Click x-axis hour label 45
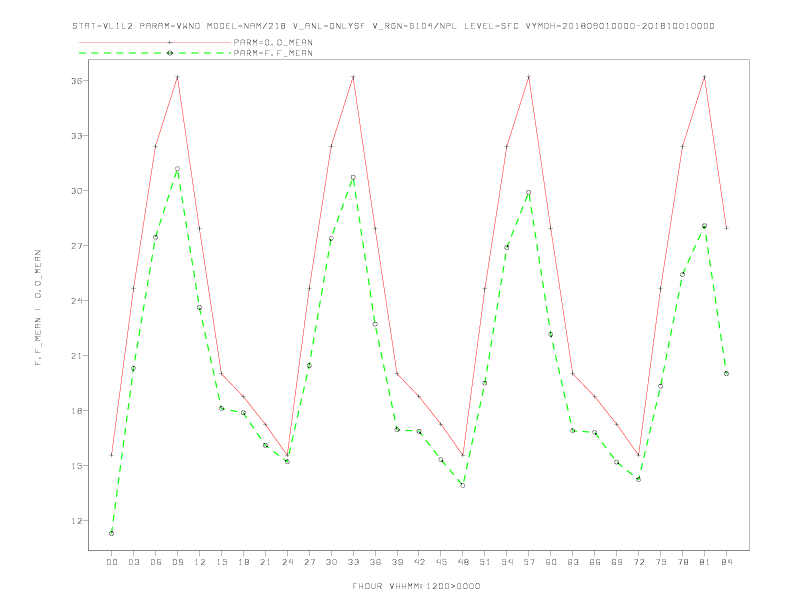This screenshot has height=612, width=792. tap(441, 562)
